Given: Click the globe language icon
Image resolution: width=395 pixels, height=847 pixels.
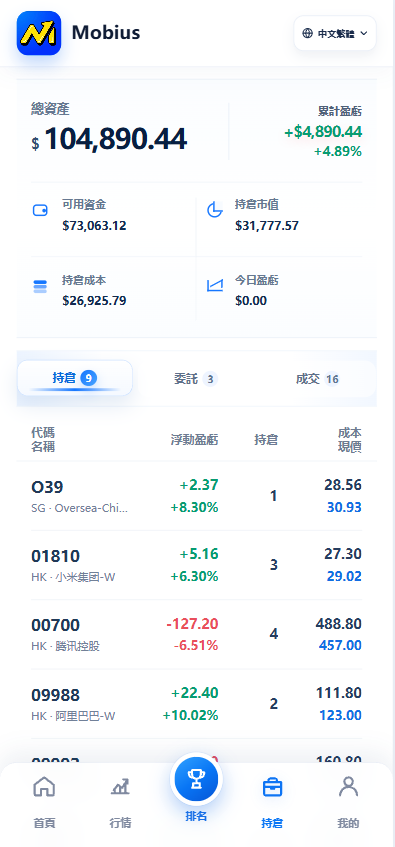Looking at the screenshot, I should coord(307,33).
